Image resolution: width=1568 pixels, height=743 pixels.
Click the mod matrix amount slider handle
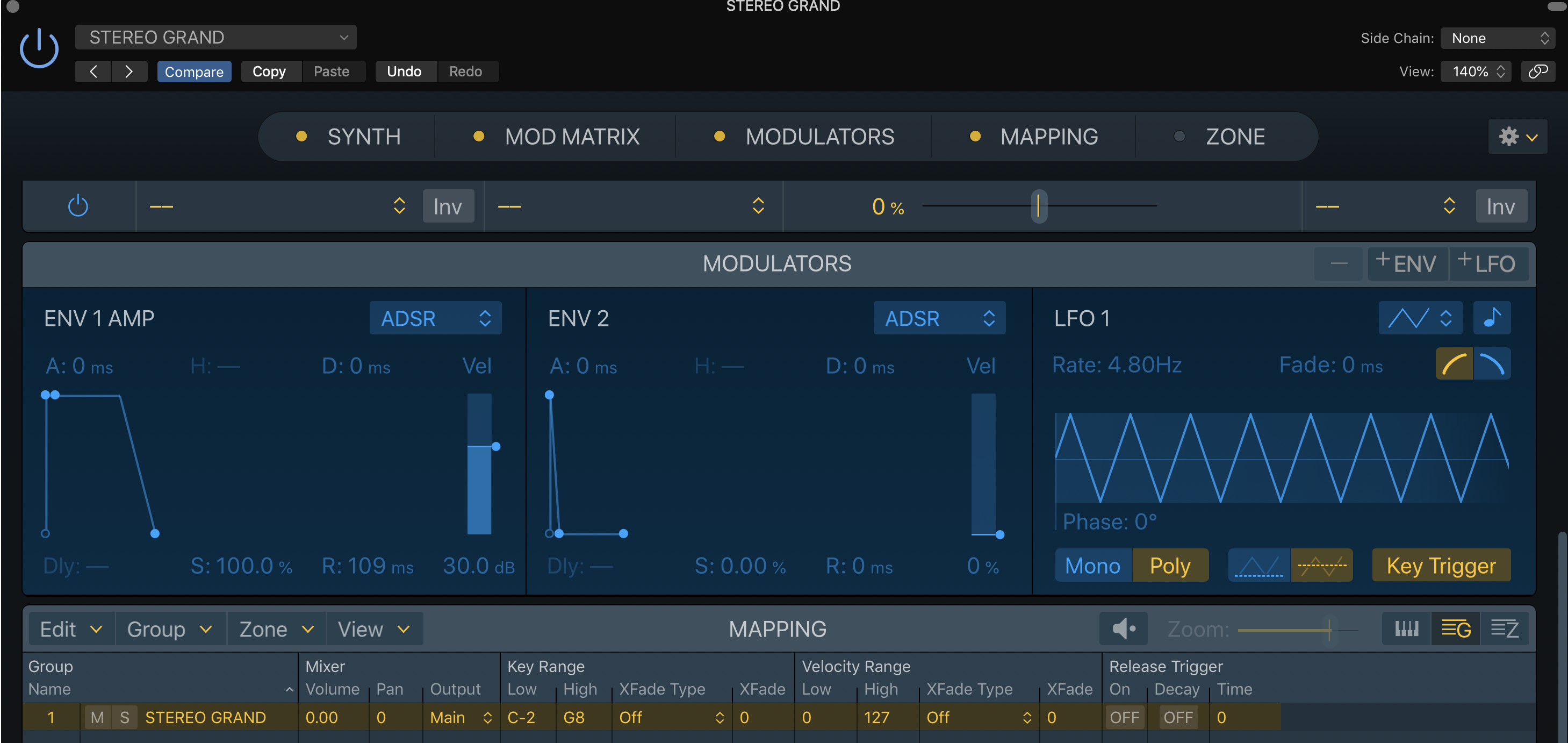[x=1038, y=206]
